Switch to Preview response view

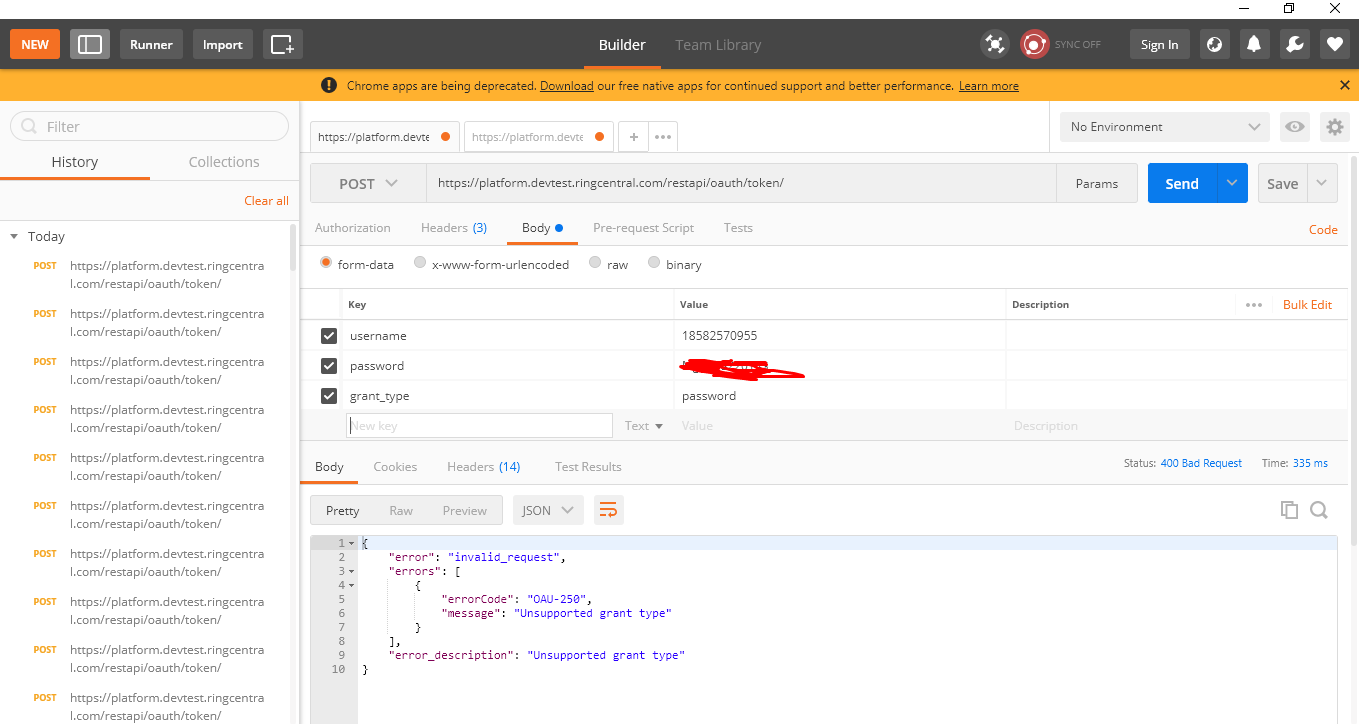465,510
